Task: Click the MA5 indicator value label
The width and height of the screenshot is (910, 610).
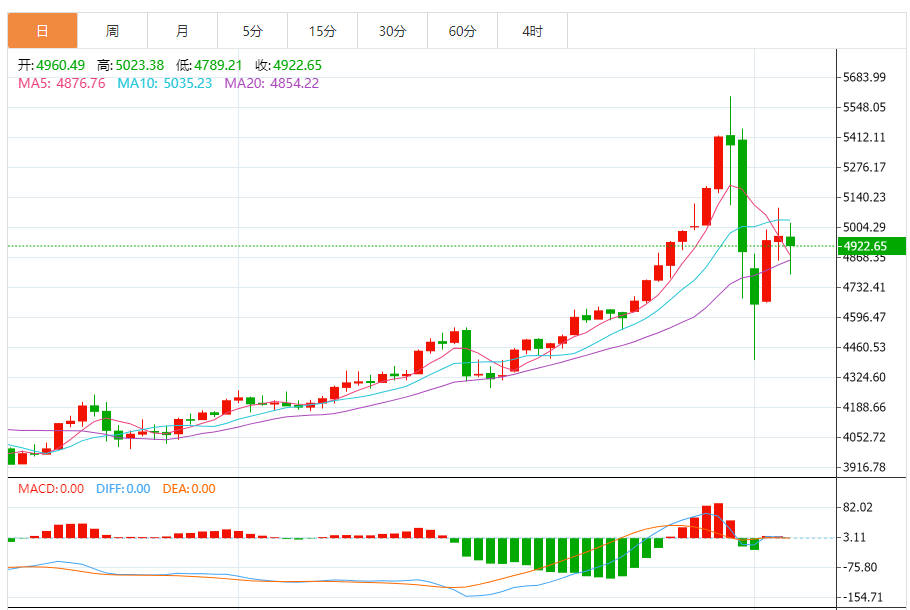Action: 62,83
